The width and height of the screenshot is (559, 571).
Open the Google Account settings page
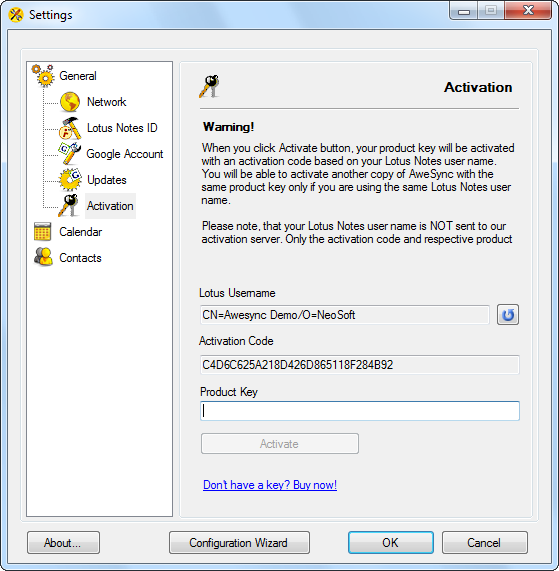point(125,154)
